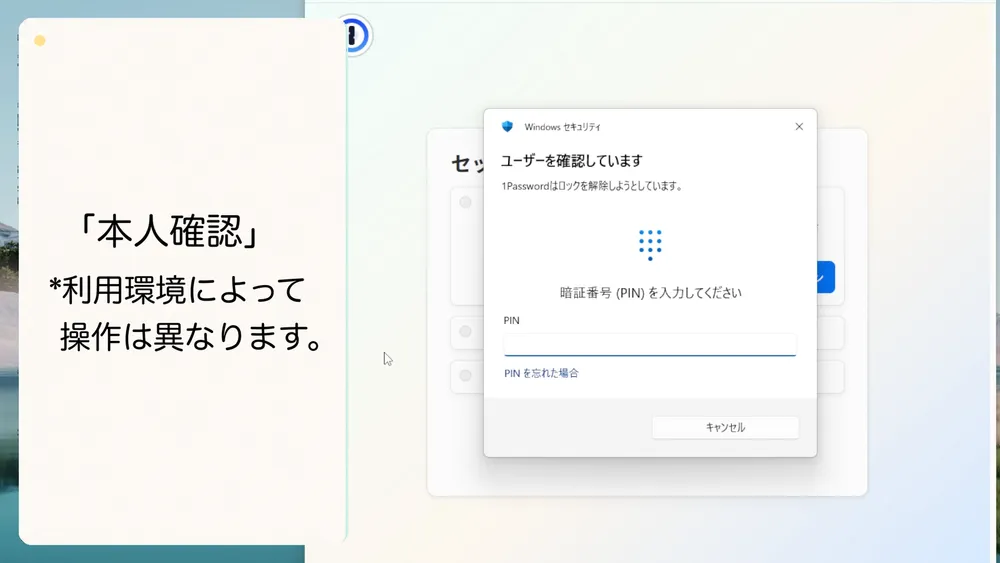Click the PIN keypad dots icon
This screenshot has width=1000, height=563.
pos(650,245)
